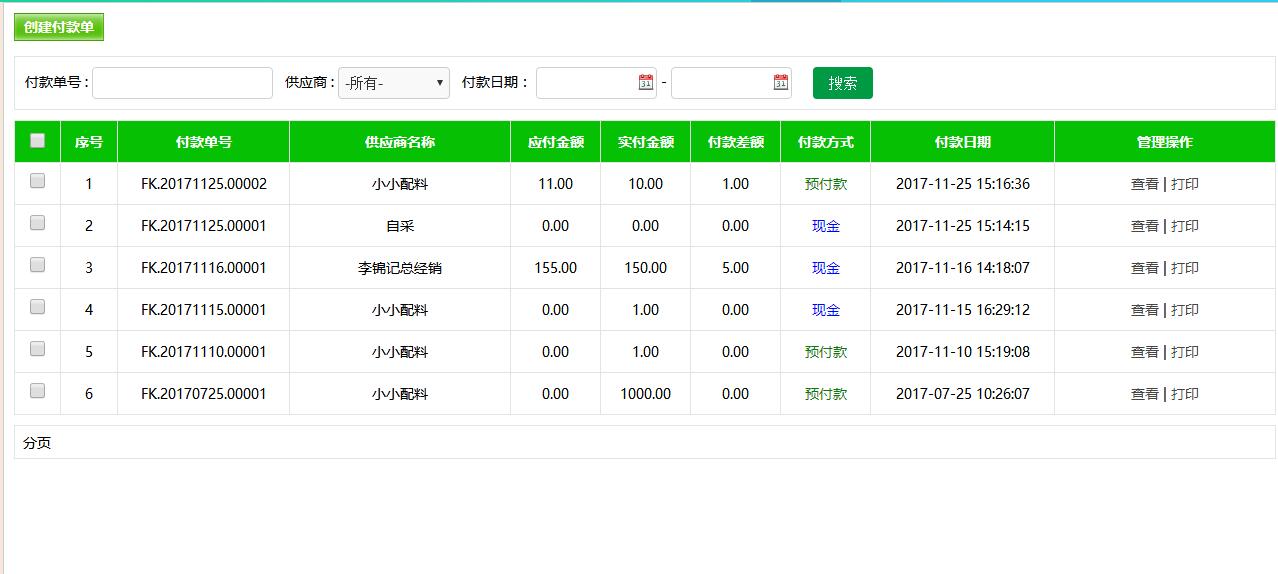Open the start date calendar picker icon
Screen dimensions: 1278x574
[x=646, y=83]
